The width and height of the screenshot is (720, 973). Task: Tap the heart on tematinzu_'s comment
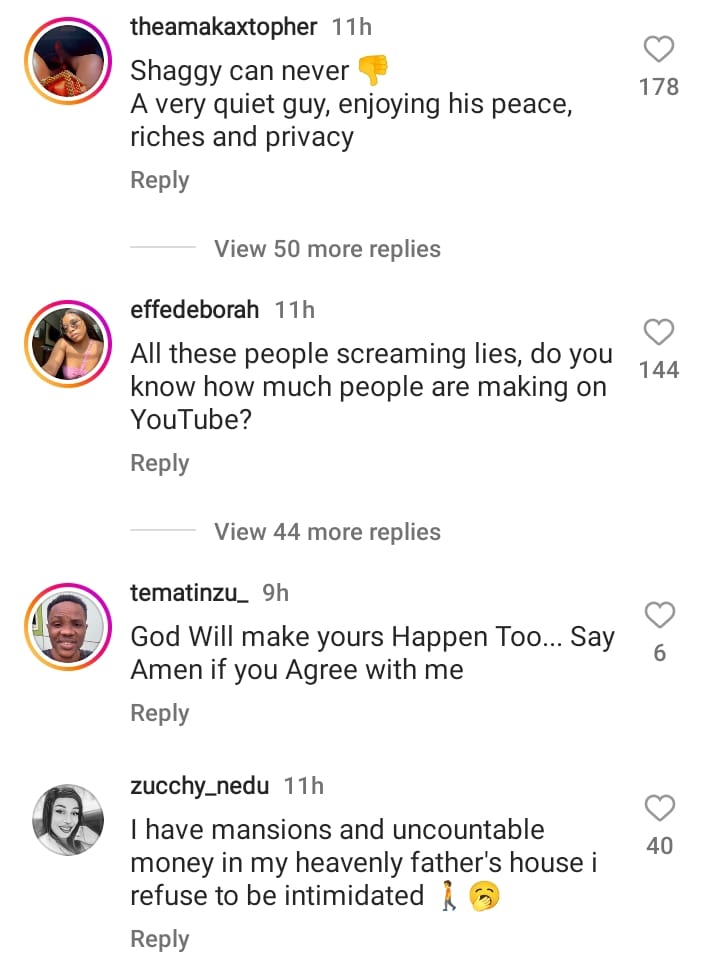tap(659, 615)
